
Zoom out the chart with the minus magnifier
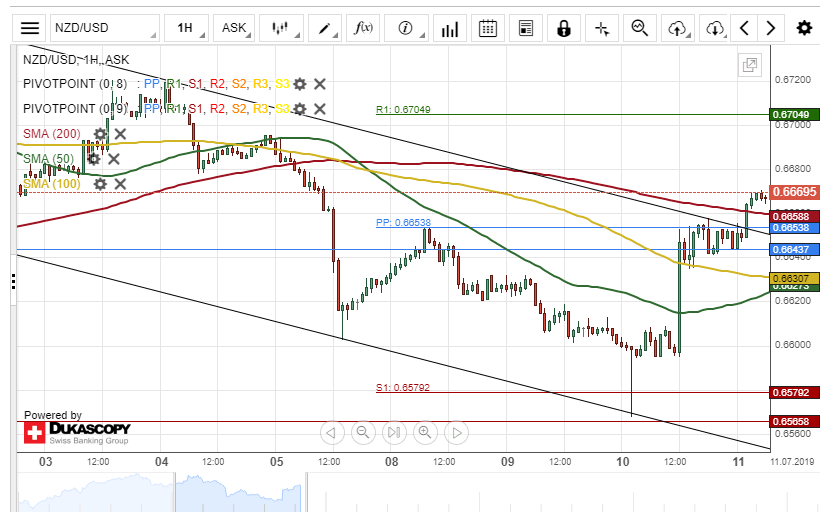coord(363,433)
